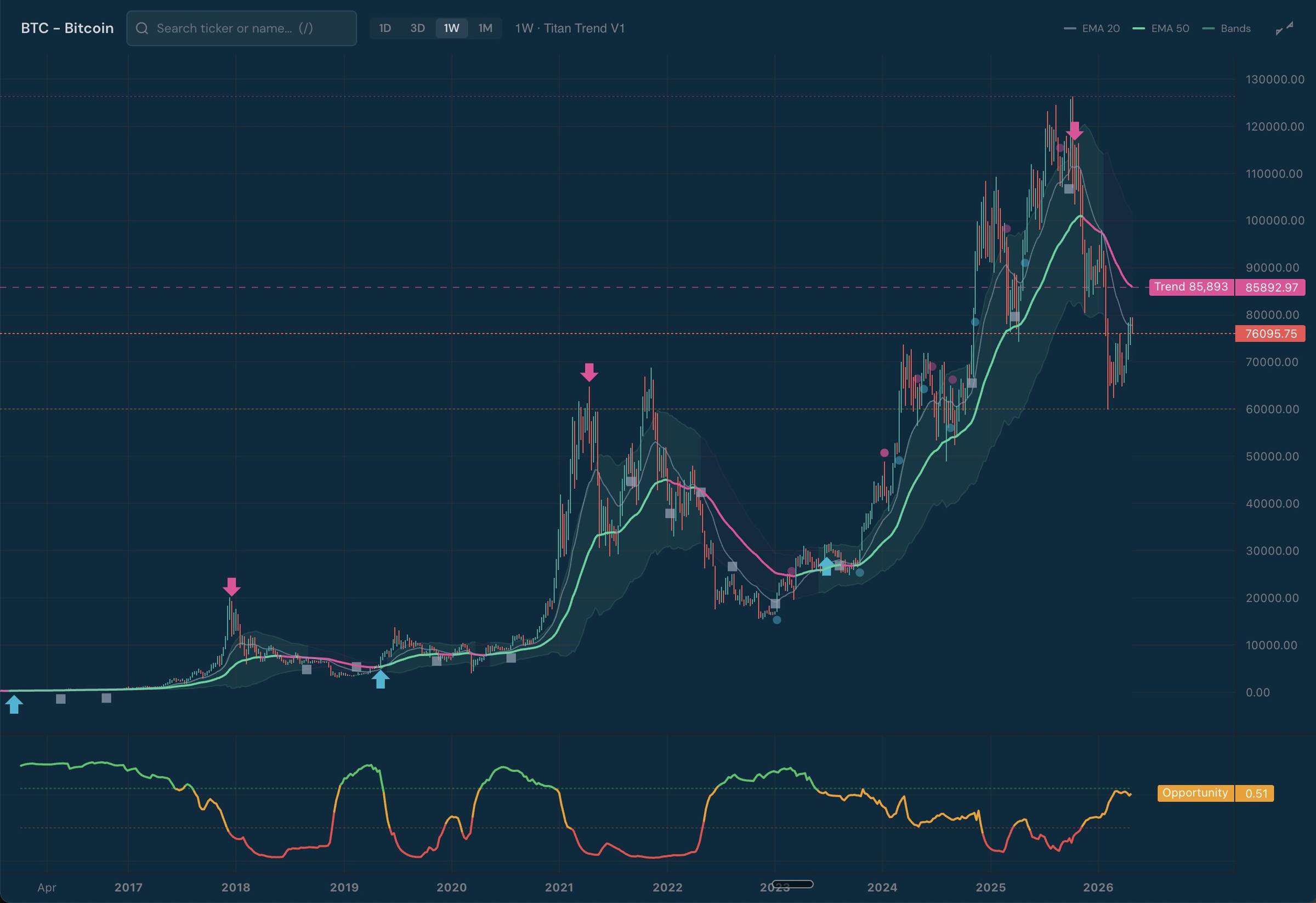Viewport: 1316px width, 903px height.
Task: Toggle the EMA 20 legend line
Action: [x=1092, y=29]
